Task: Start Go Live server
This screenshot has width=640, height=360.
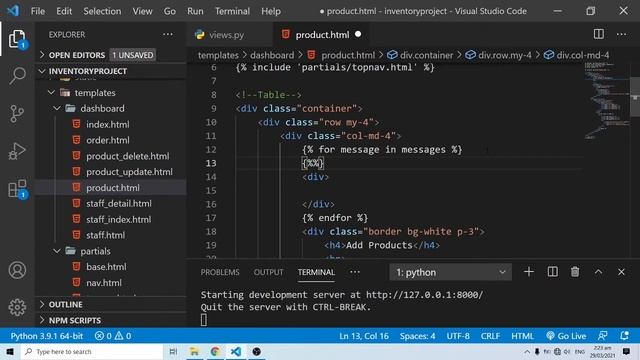Action: 566,336
